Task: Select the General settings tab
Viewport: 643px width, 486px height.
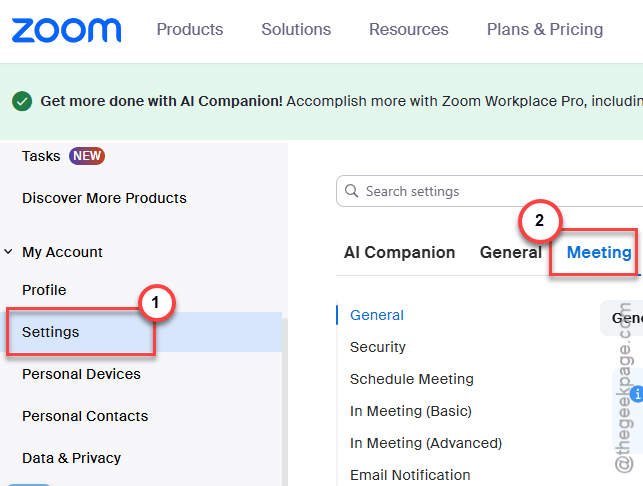Action: coord(511,252)
